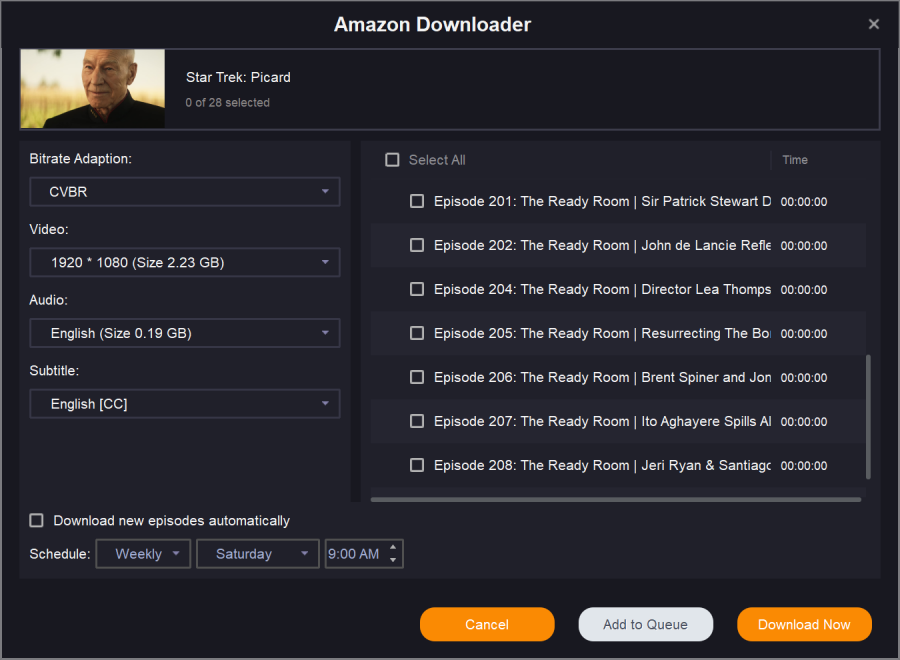
Task: Open the Saturday schedule day dropdown
Action: pos(258,554)
